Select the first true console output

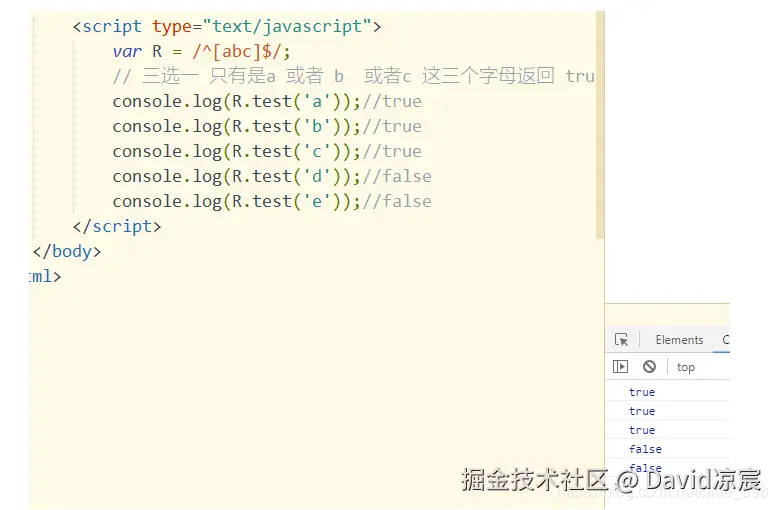tap(642, 392)
